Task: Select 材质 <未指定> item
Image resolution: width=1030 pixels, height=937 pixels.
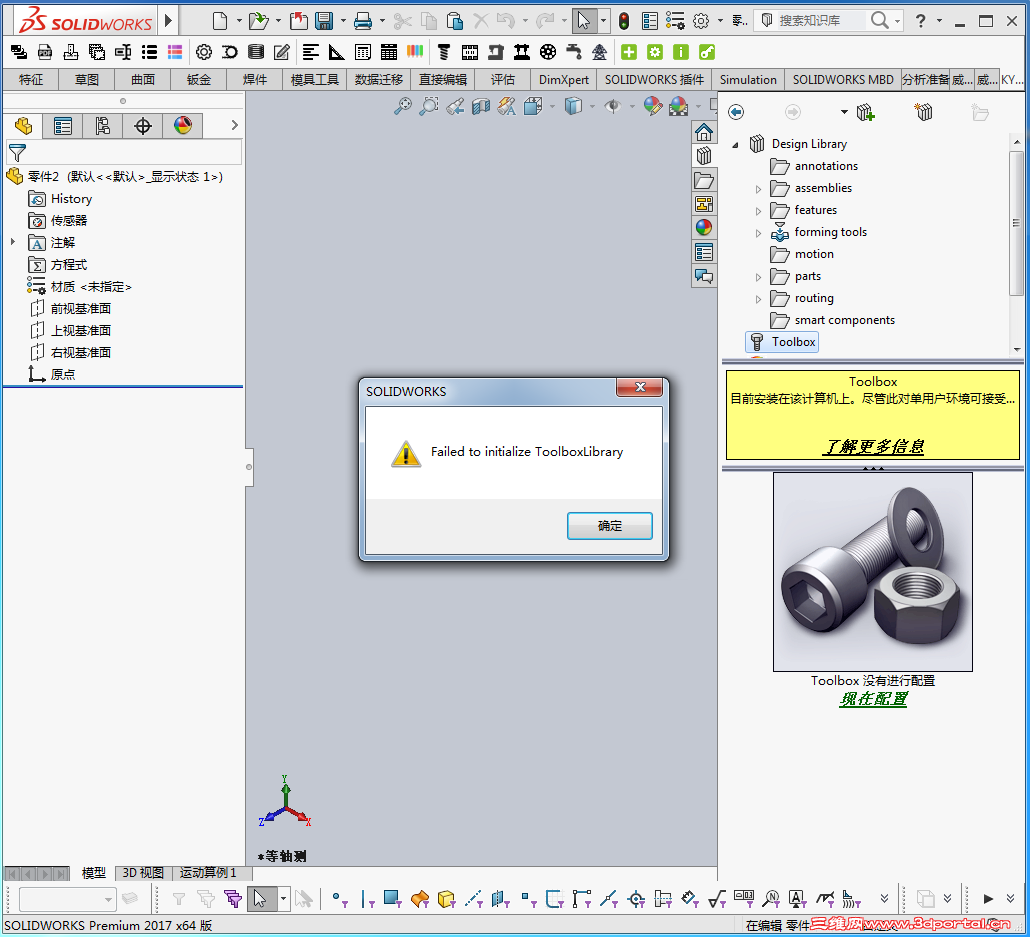Action: (79, 286)
